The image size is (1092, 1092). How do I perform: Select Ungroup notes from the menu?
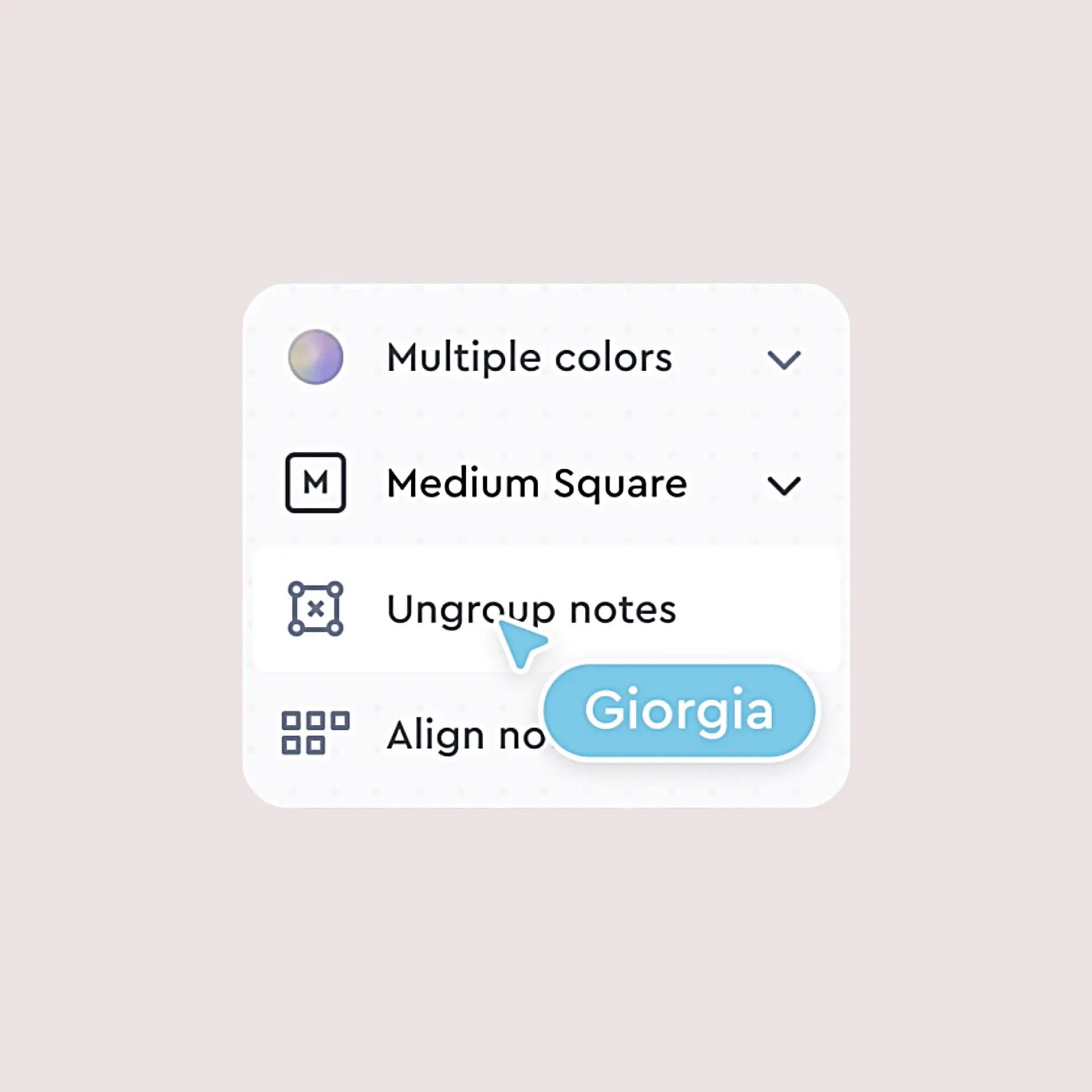point(531,609)
